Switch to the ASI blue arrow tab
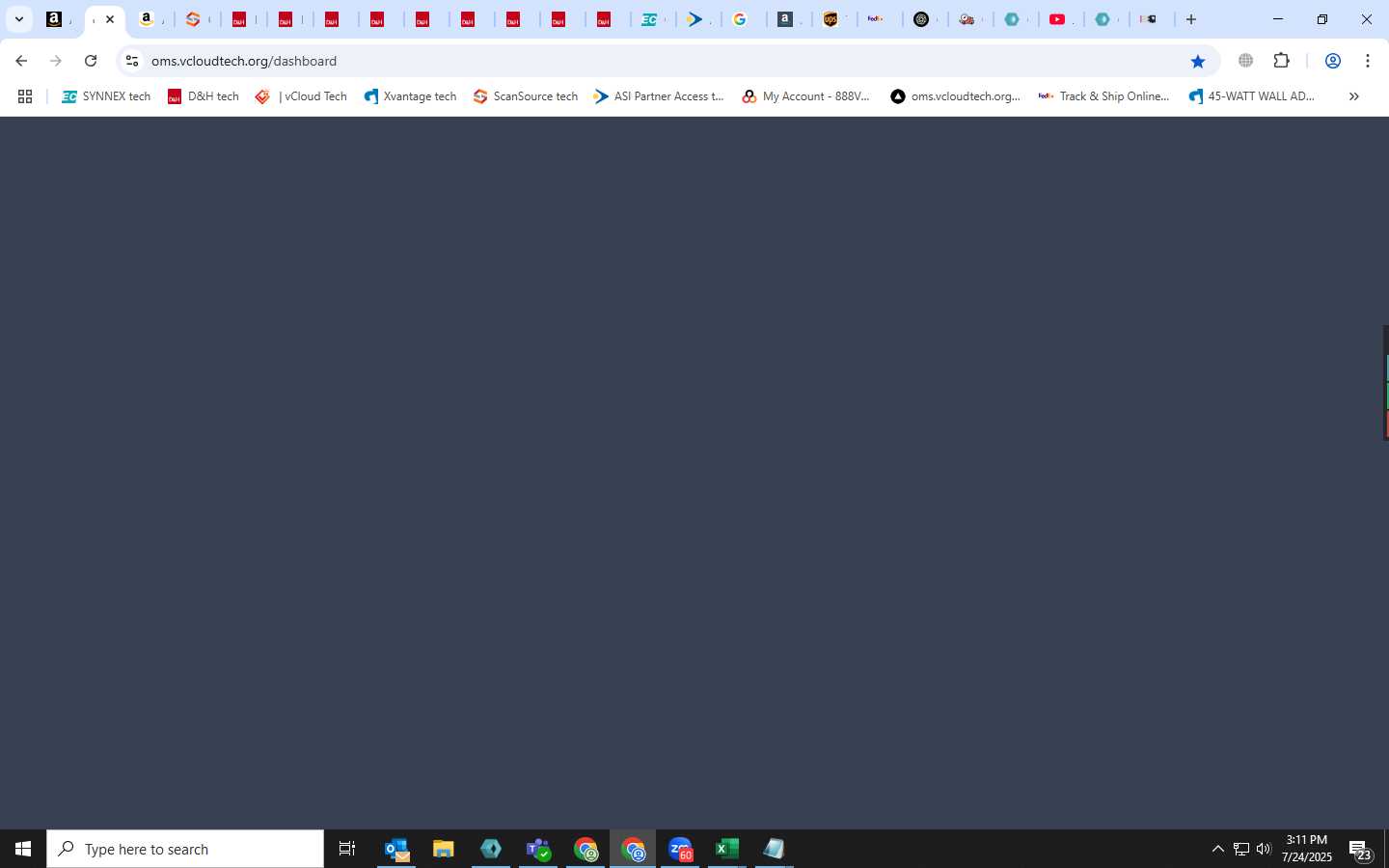 [x=694, y=19]
